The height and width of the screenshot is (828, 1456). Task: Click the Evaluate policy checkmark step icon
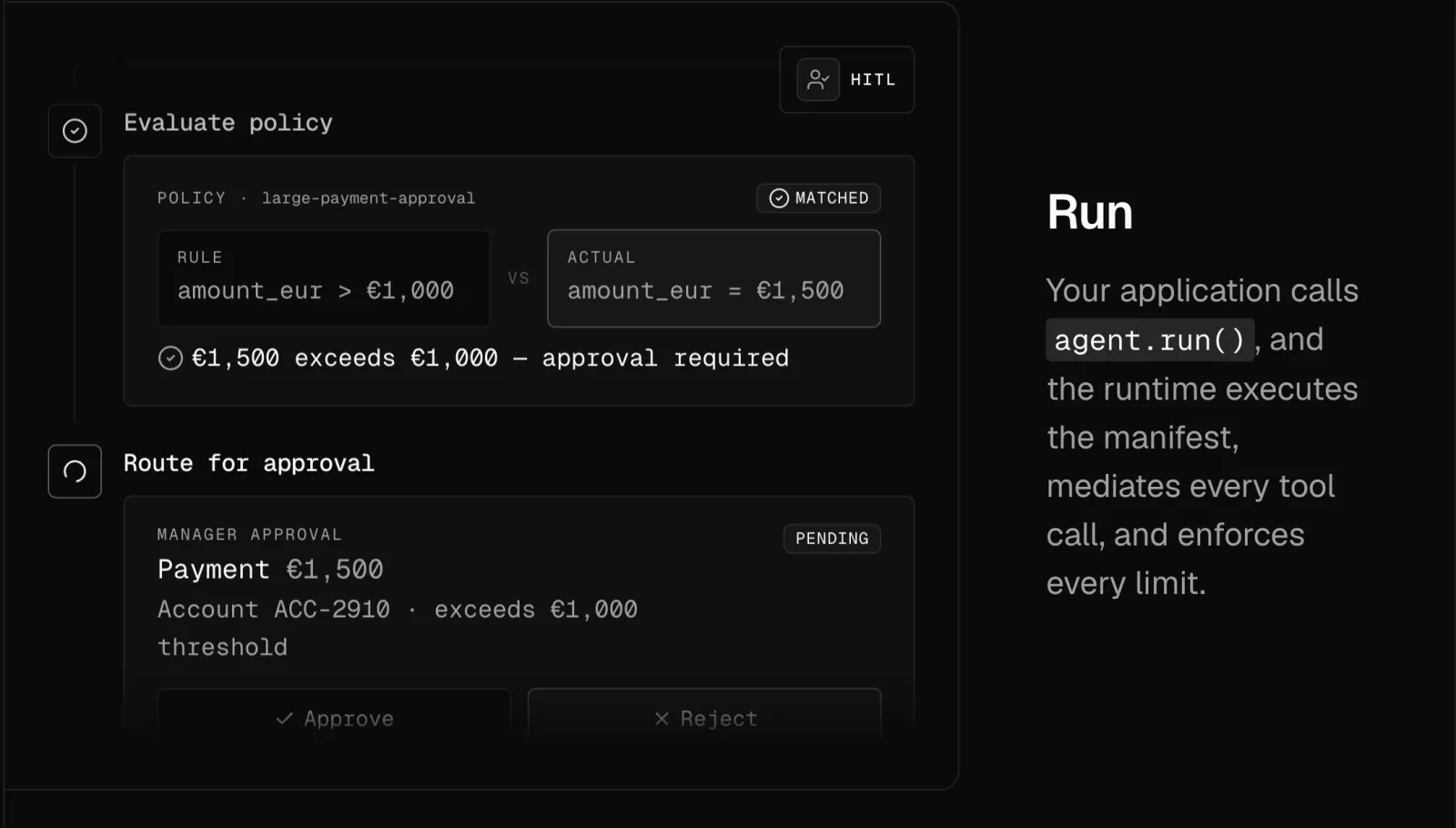pyautogui.click(x=75, y=131)
